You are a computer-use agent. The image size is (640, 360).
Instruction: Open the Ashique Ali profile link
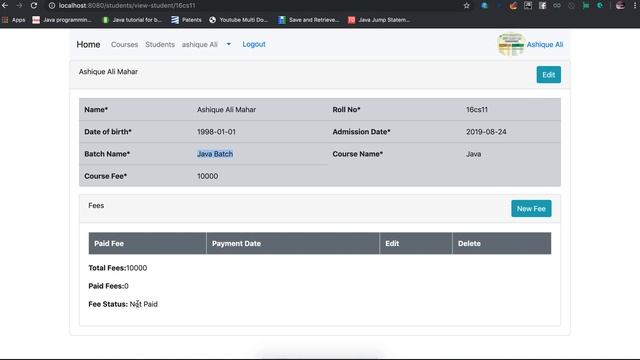tap(544, 44)
